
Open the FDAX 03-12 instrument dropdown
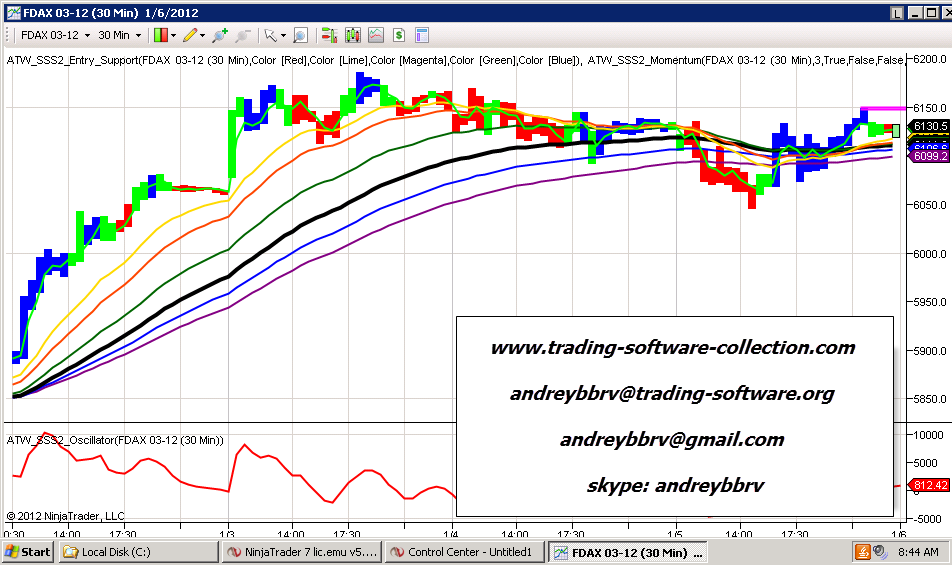coord(55,35)
